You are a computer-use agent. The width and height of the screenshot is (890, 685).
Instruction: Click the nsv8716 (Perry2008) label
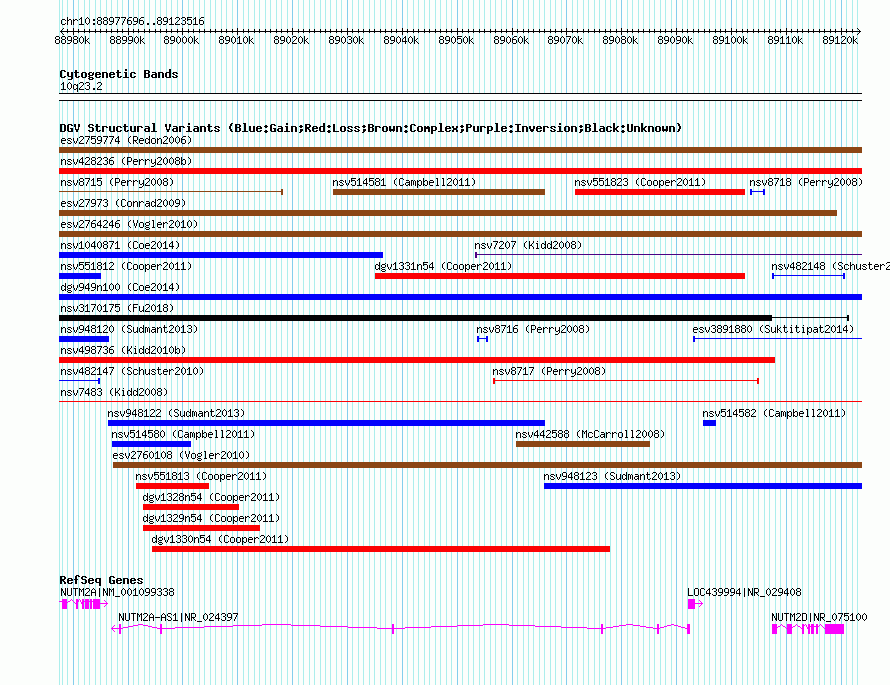click(x=533, y=329)
